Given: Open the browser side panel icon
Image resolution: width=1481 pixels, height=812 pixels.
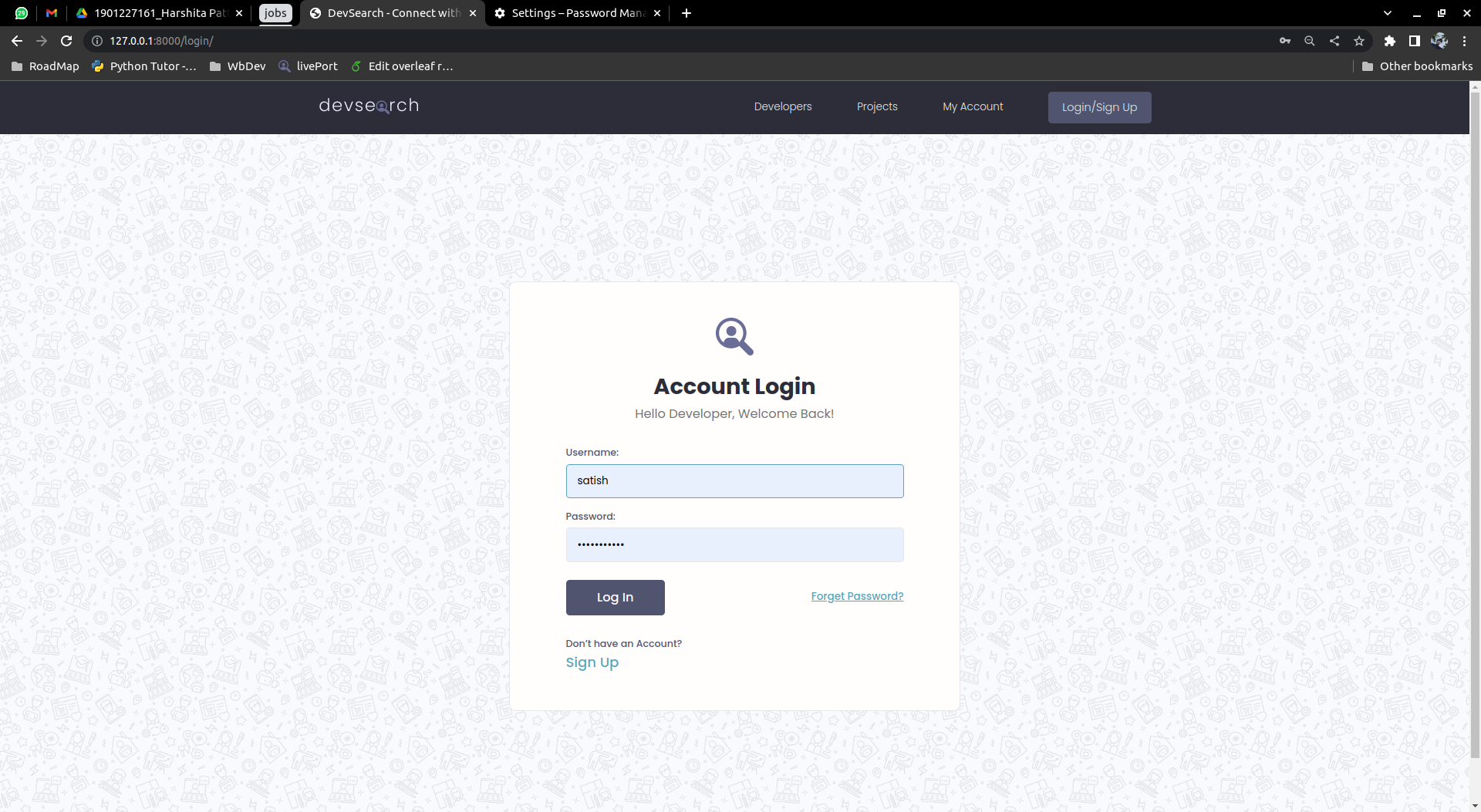Looking at the screenshot, I should coord(1415,41).
